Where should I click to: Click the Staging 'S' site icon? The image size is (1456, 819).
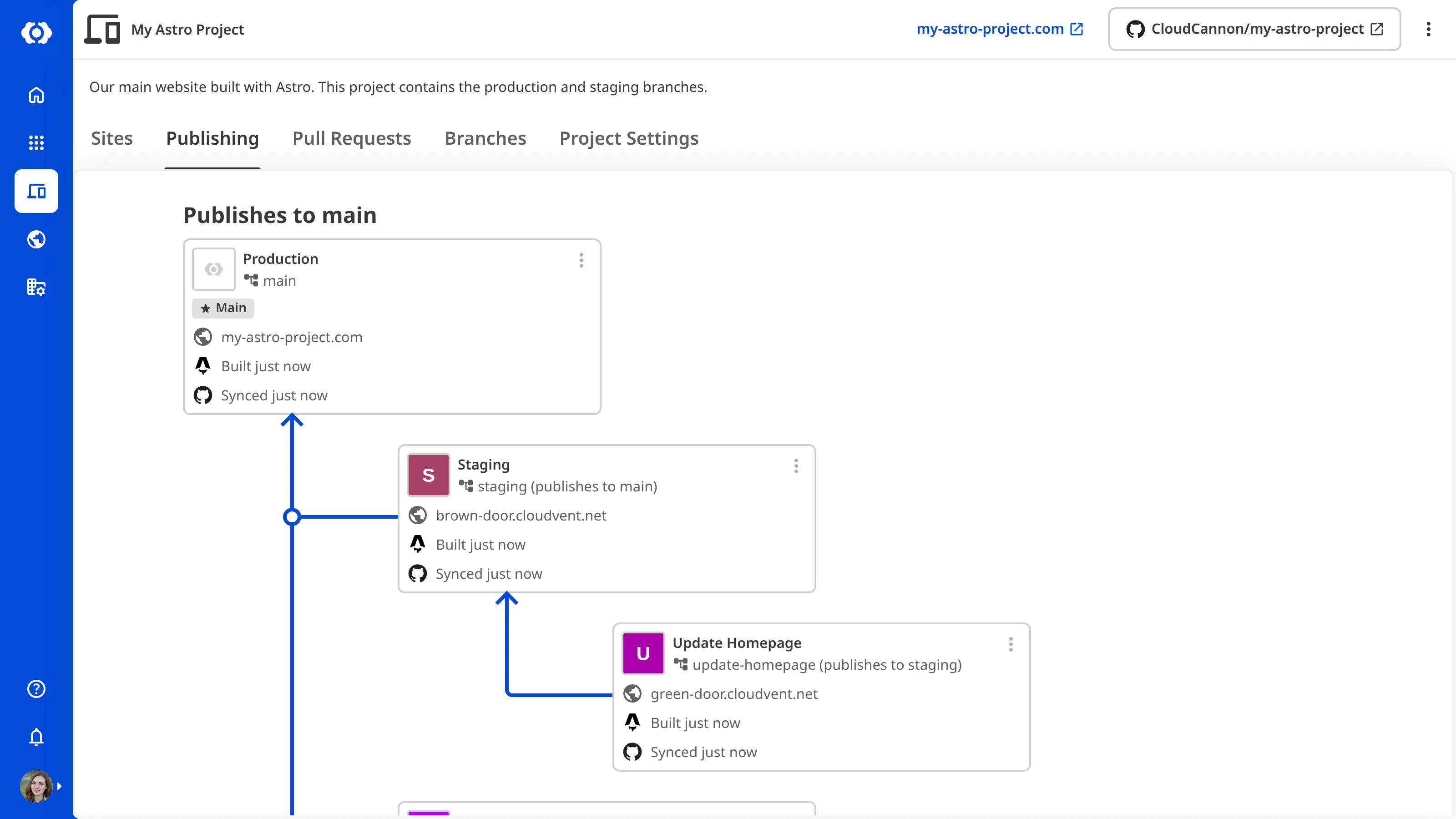click(x=429, y=475)
